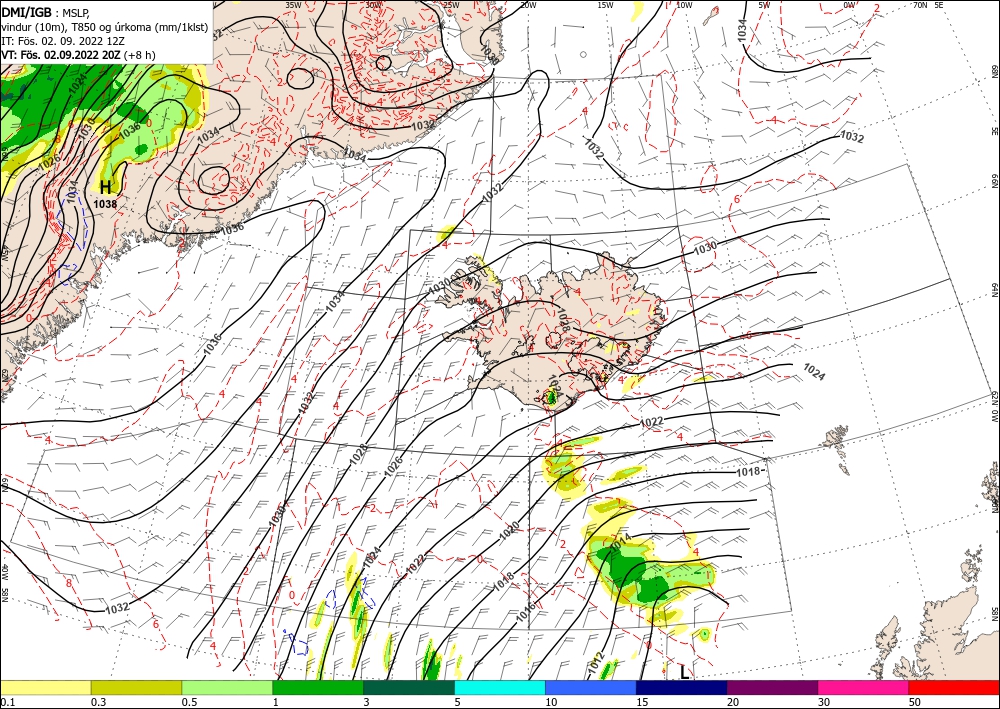Viewport: 1000px width, 709px height.
Task: Select the pink 30–50 legend band
Action: pos(864,687)
